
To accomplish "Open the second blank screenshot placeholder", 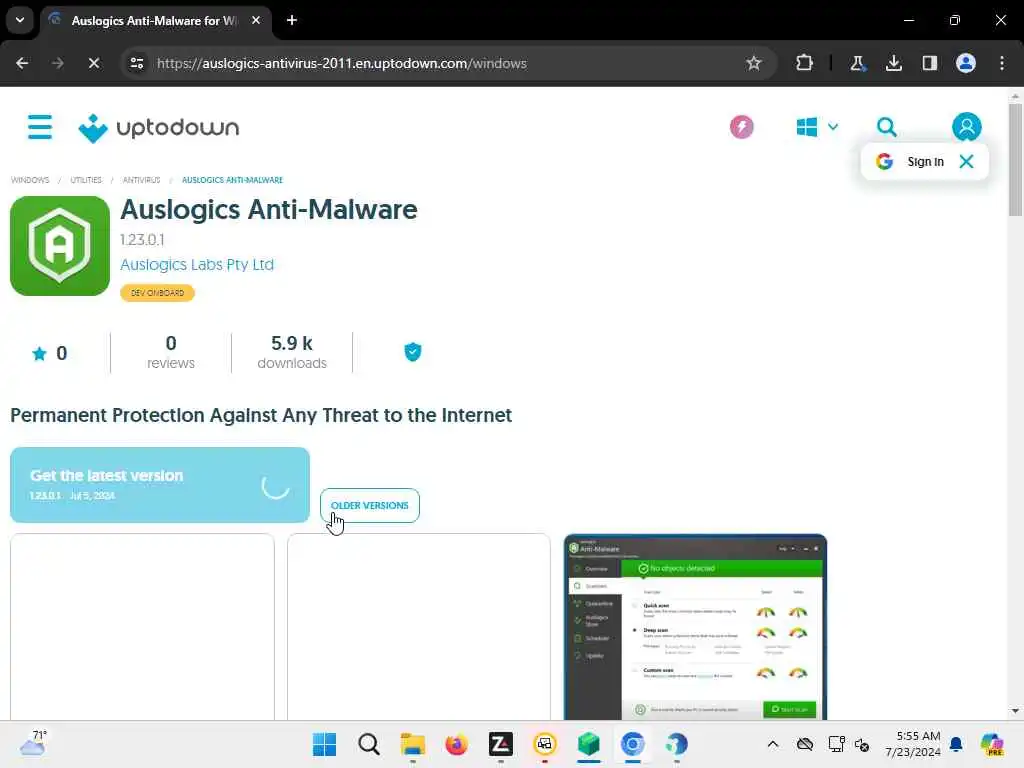I will 419,627.
